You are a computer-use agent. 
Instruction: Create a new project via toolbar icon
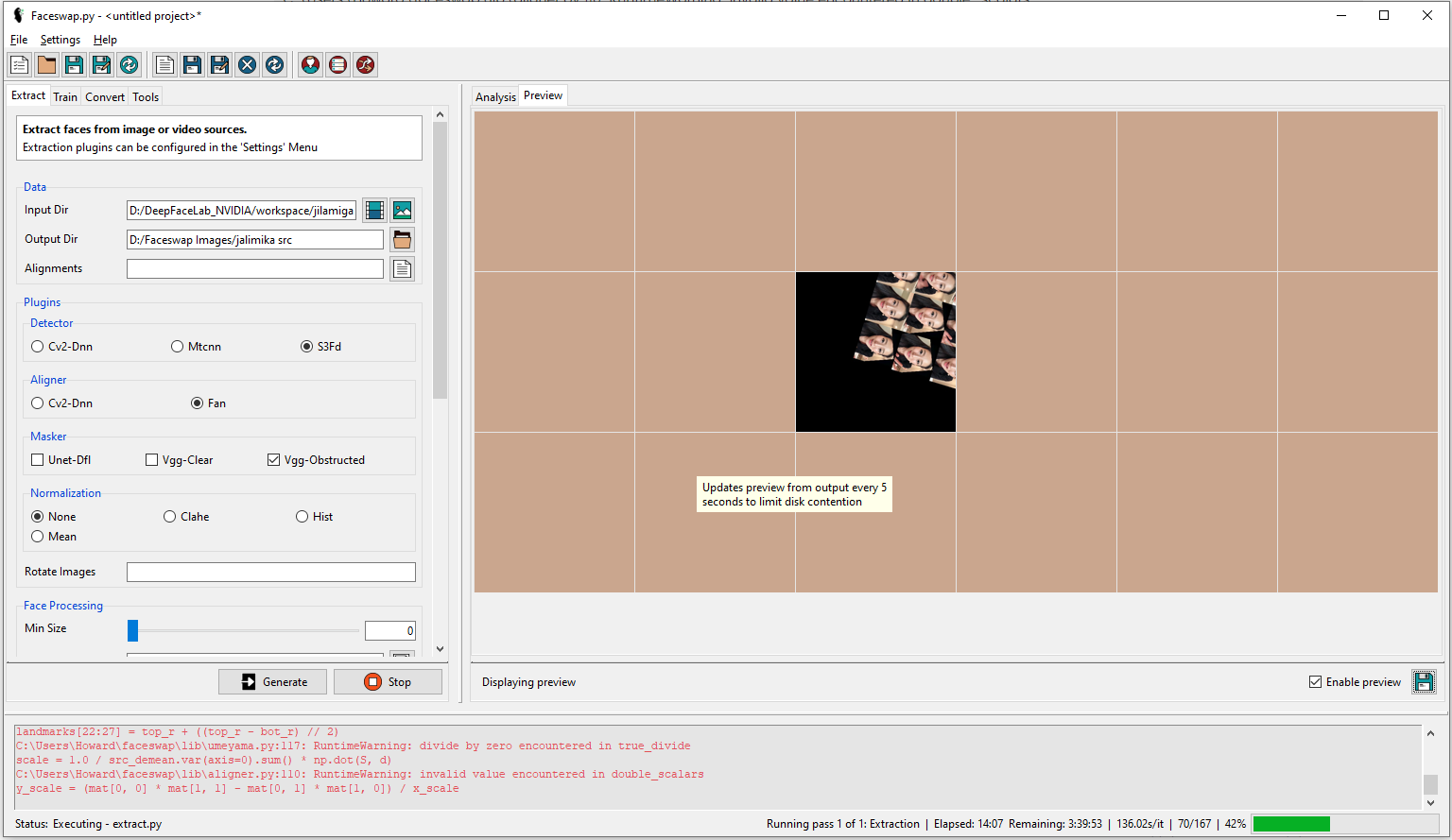(19, 64)
